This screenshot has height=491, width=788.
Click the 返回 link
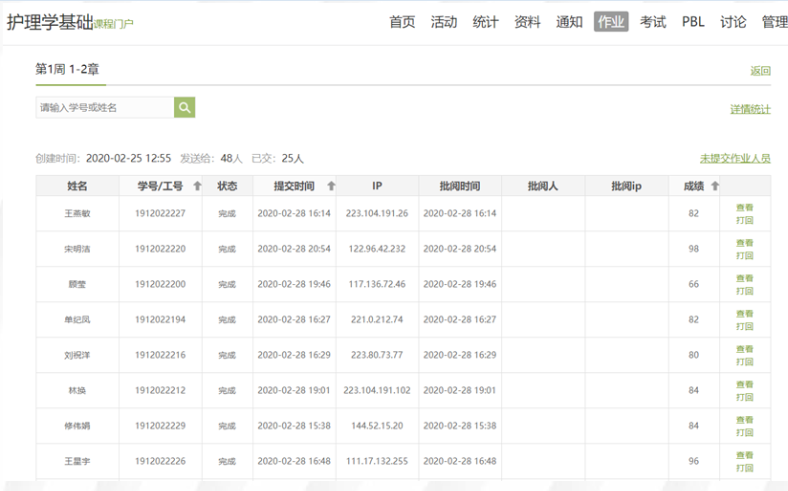pos(760,71)
